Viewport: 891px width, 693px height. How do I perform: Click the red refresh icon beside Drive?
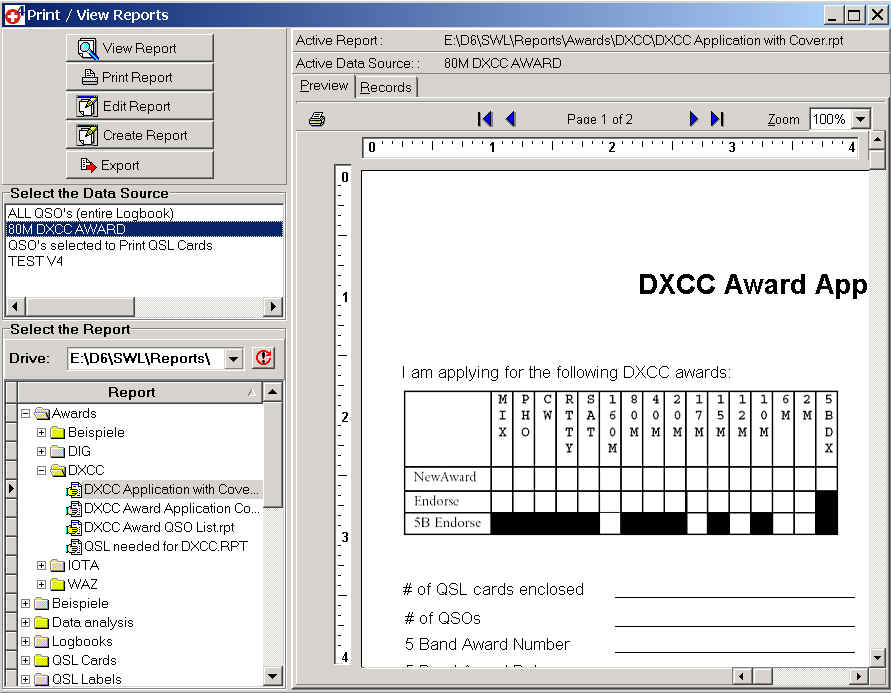[x=263, y=358]
